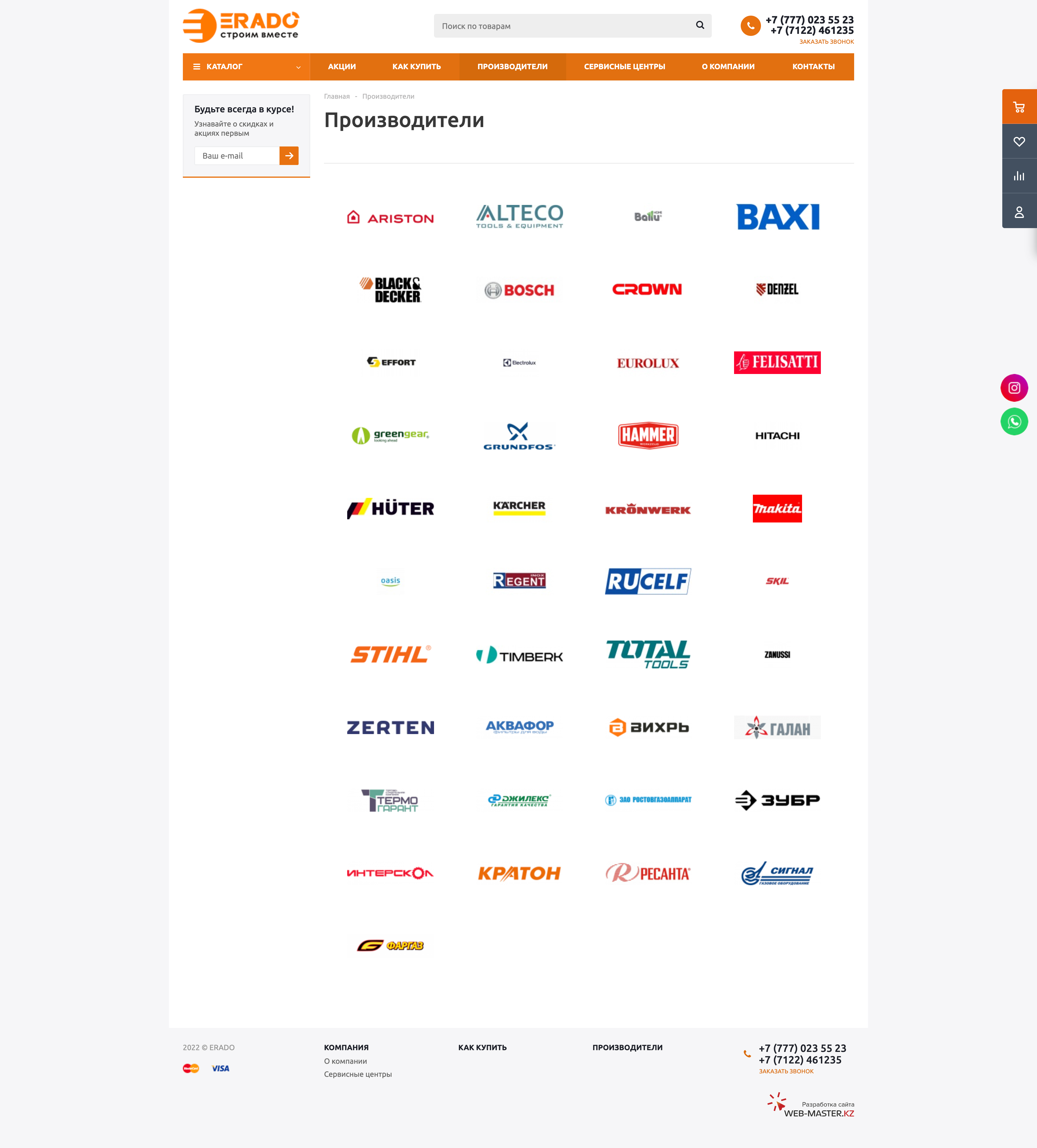Click the Stihl manufacturer thumbnail
The image size is (1037, 1148).
coord(390,654)
